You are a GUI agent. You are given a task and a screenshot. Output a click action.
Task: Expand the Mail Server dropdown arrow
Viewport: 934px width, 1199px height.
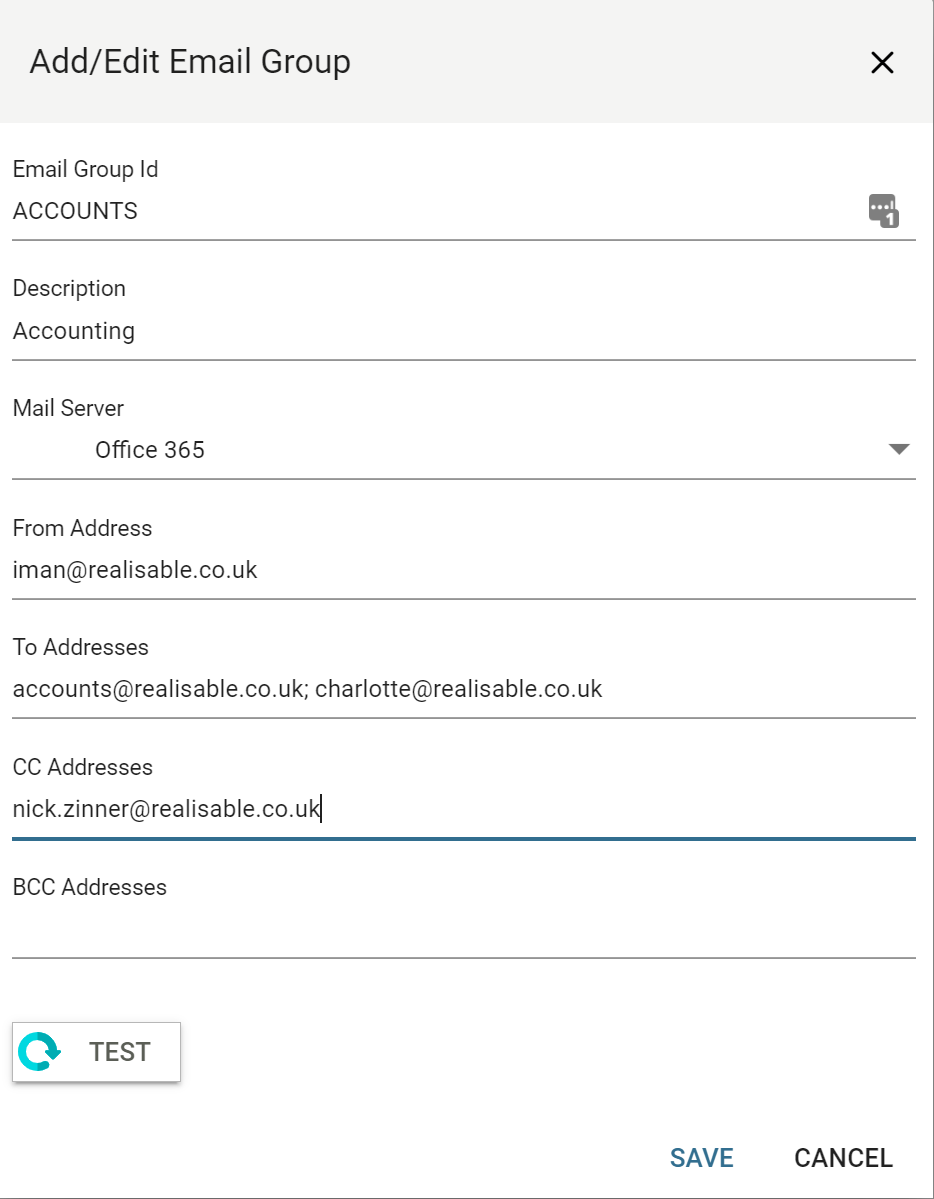(x=898, y=449)
